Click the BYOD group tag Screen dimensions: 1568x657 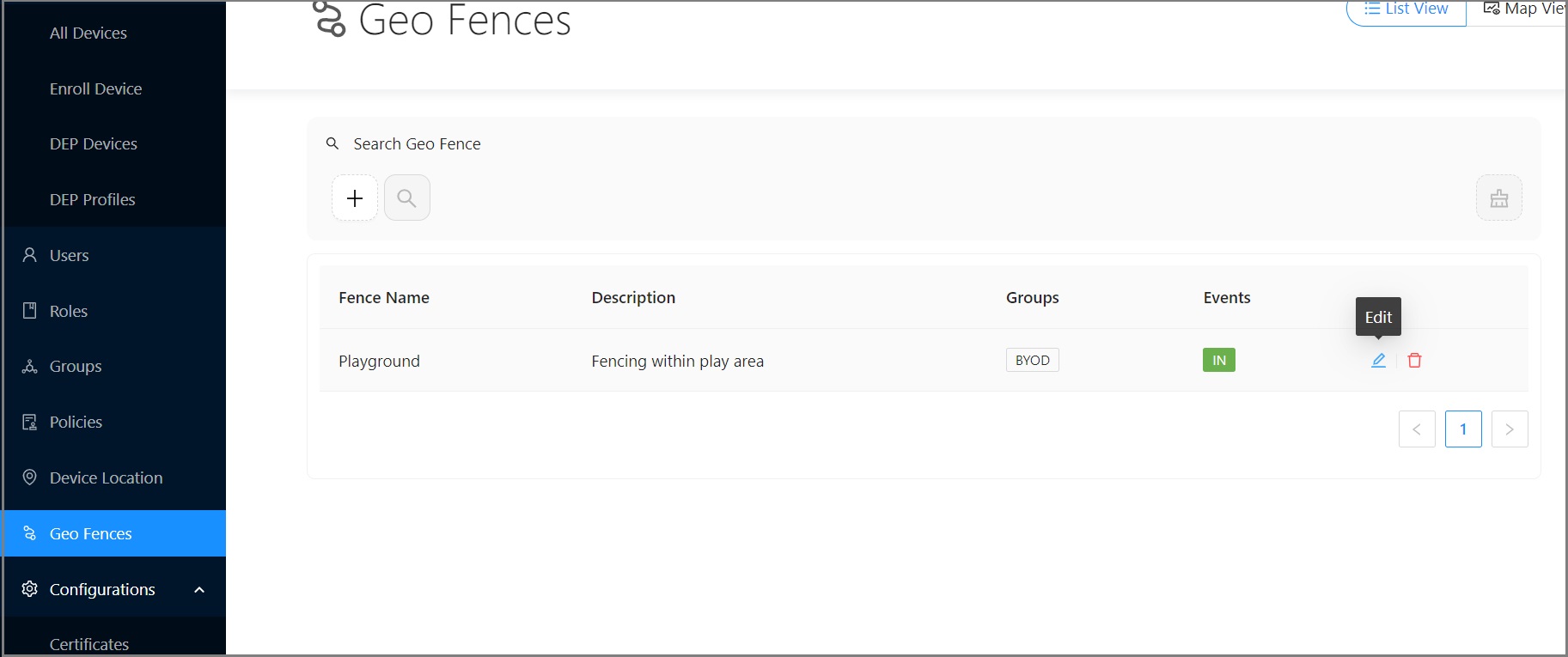click(1032, 360)
